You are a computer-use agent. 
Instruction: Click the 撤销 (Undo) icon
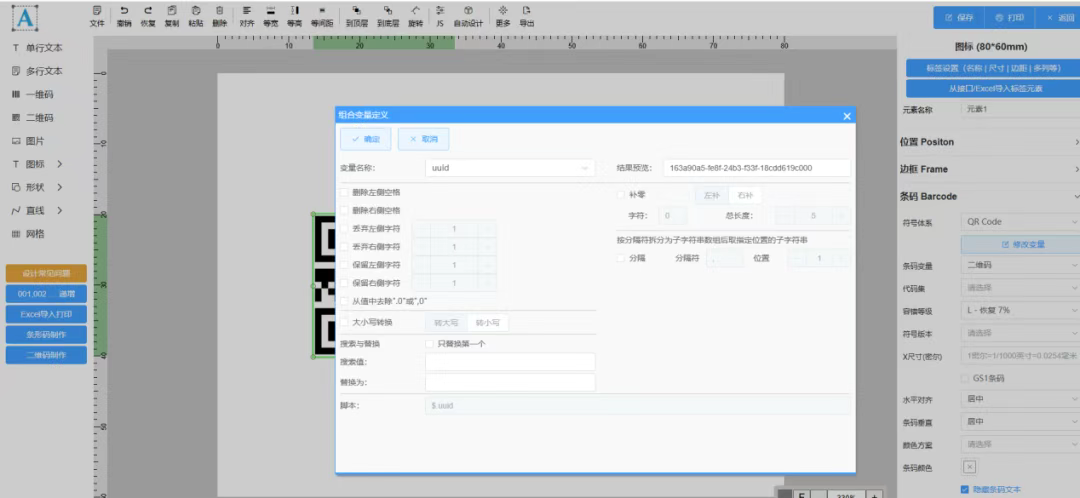124,16
